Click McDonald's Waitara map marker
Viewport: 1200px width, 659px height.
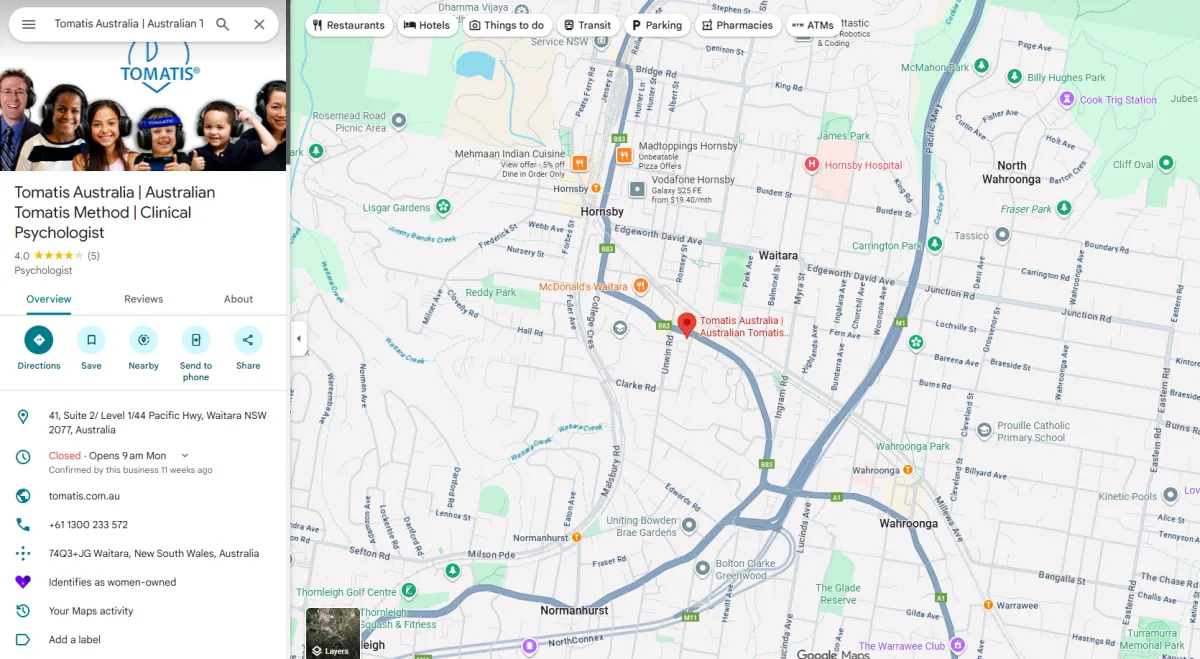(641, 286)
